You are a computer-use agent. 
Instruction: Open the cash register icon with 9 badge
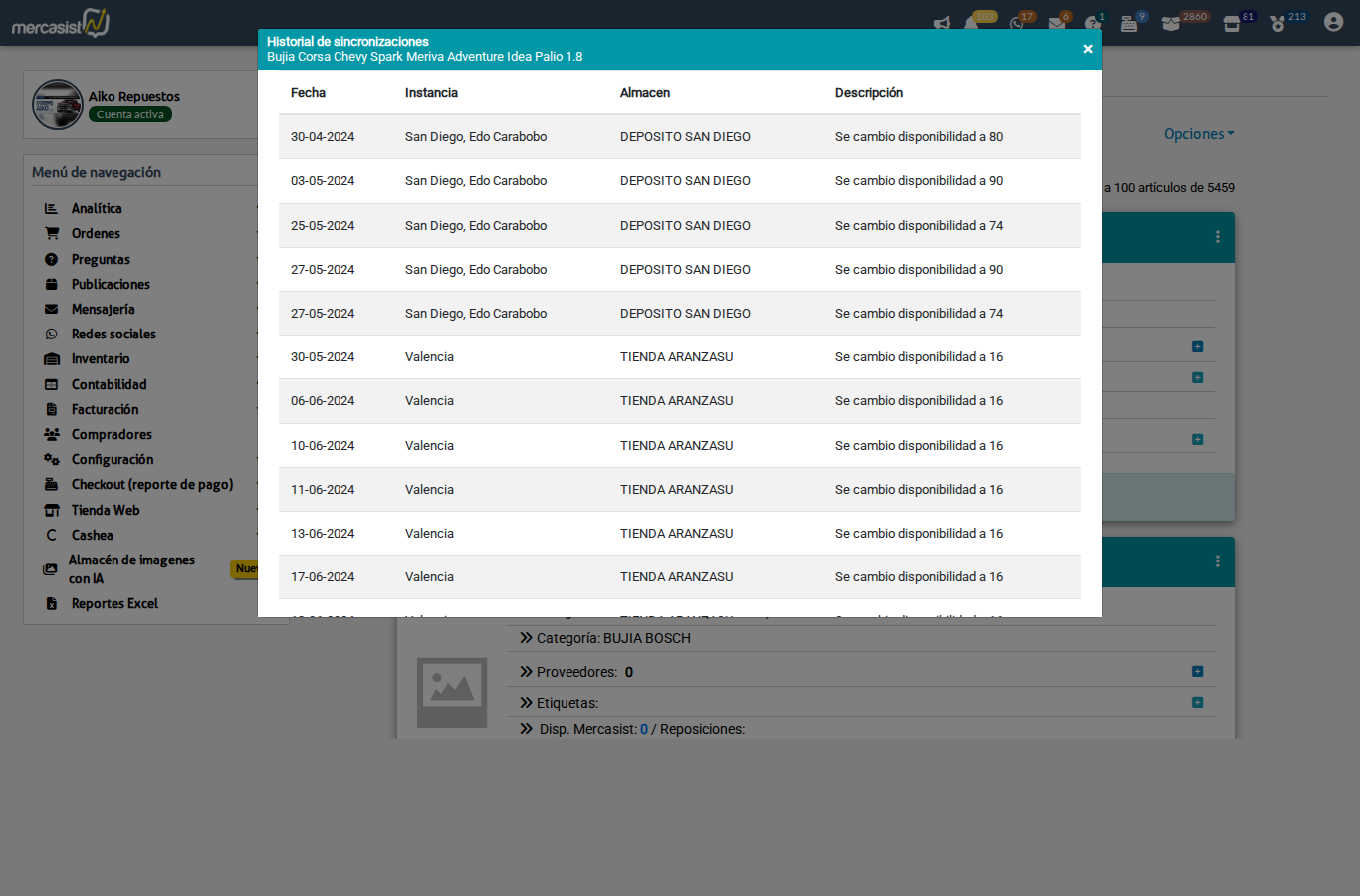tap(1129, 24)
